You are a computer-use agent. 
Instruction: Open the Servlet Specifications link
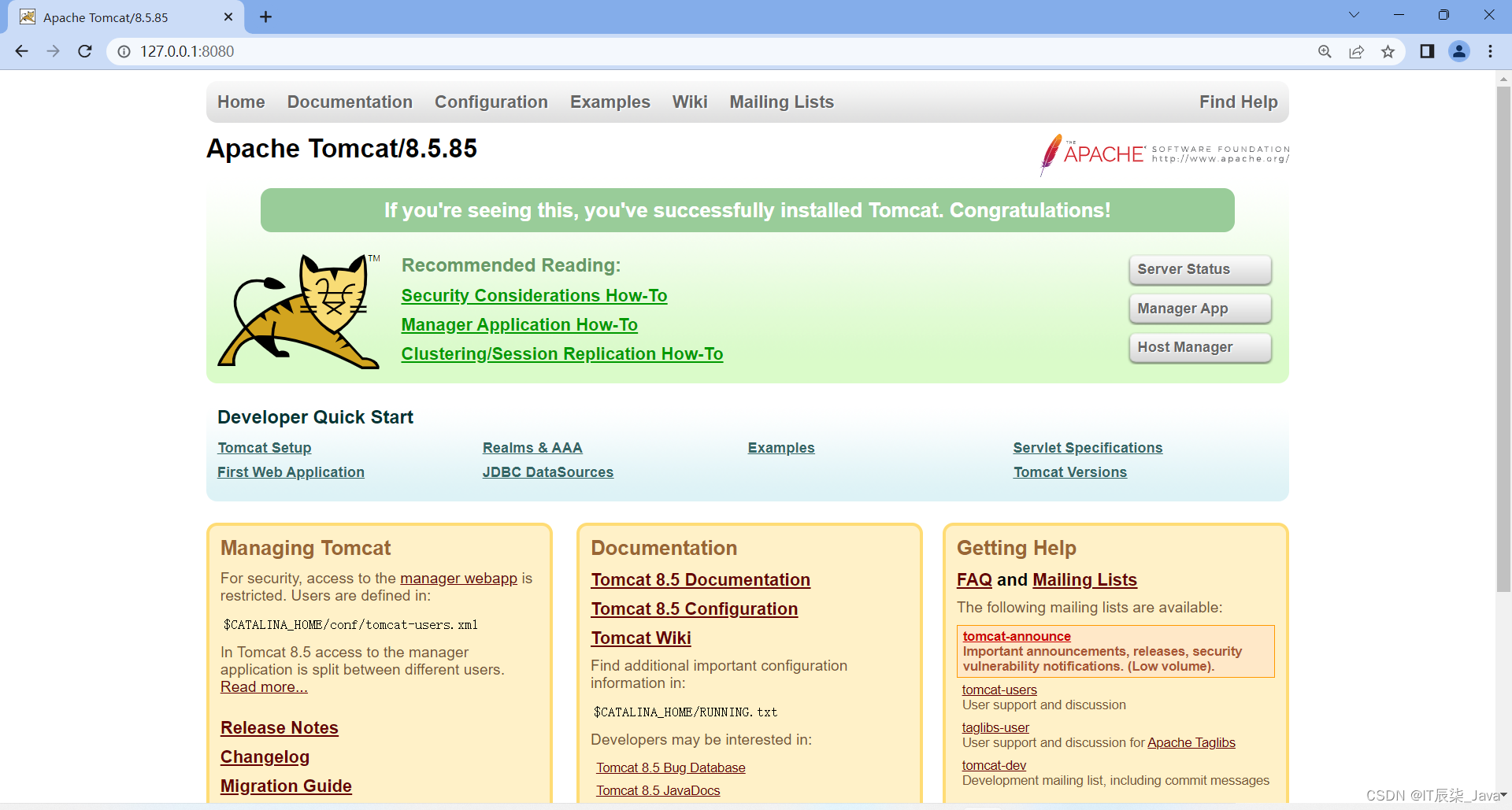[1088, 448]
